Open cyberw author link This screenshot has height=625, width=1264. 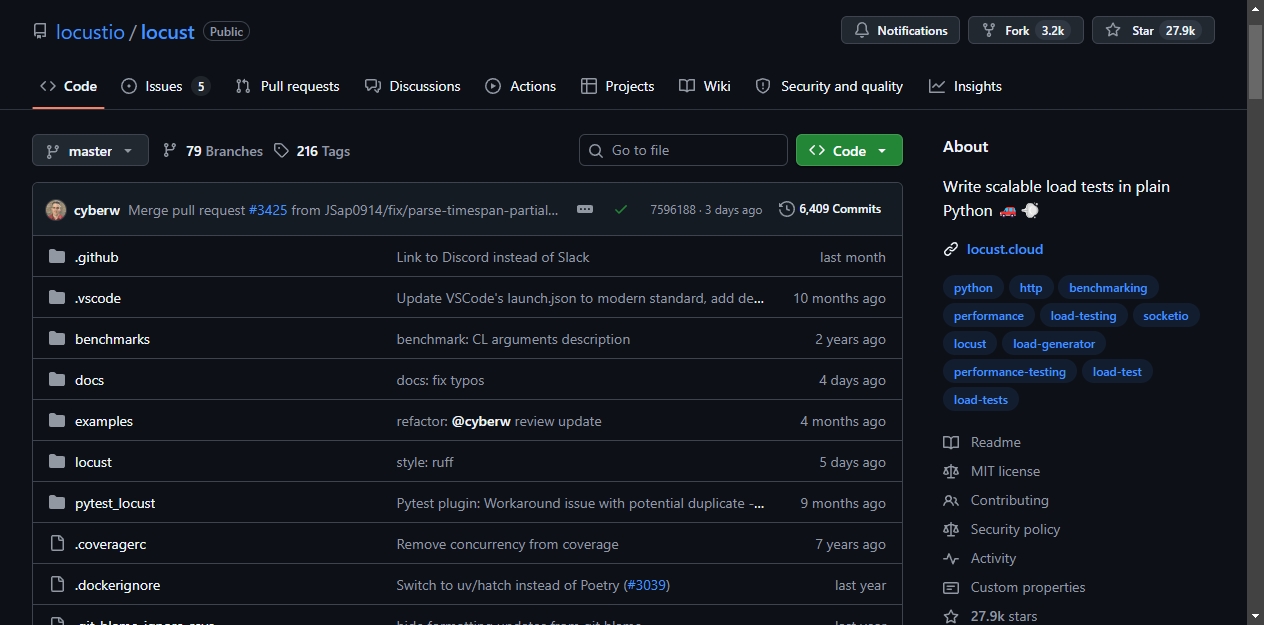[x=97, y=210]
